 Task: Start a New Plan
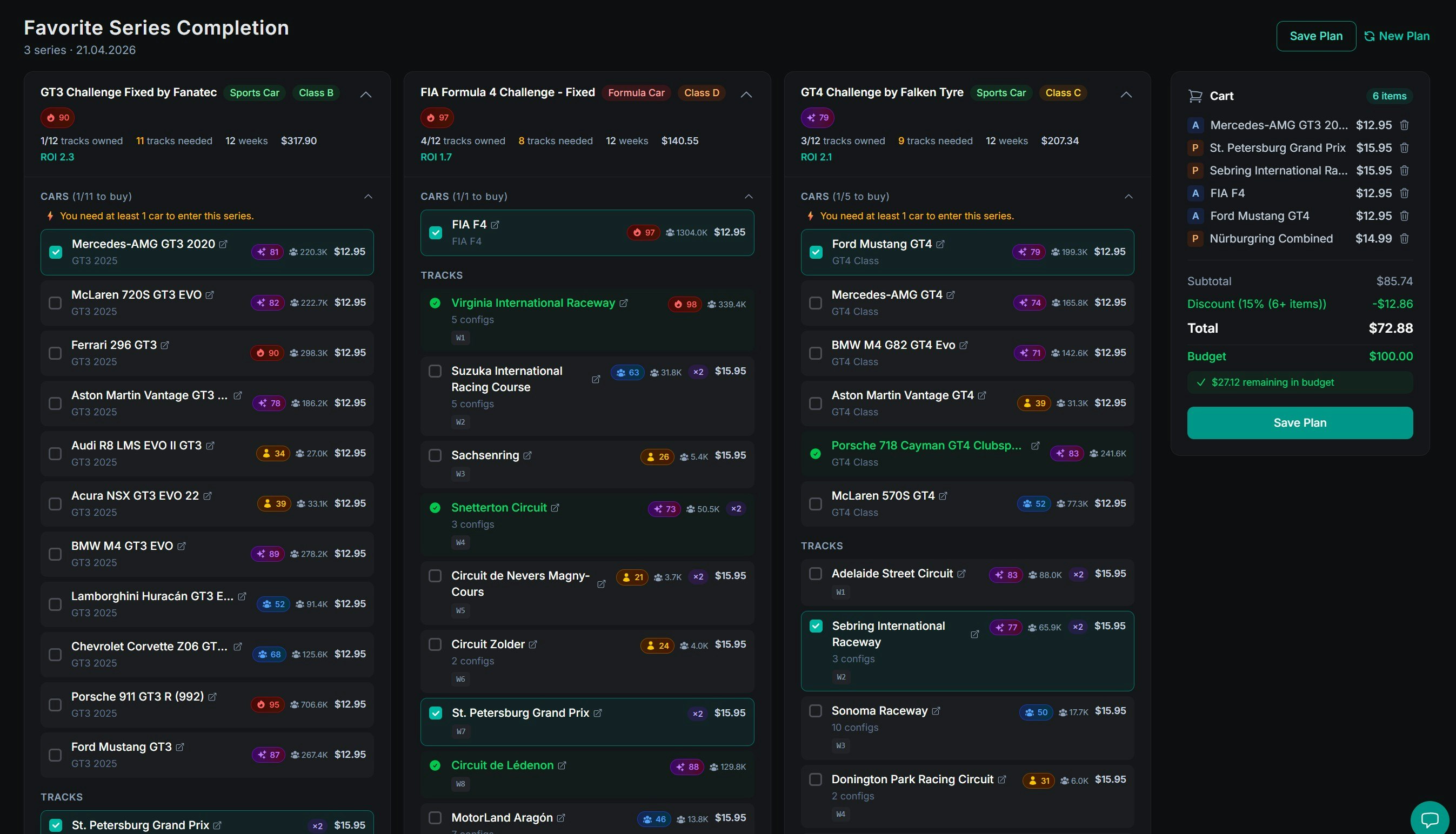[x=1397, y=36]
